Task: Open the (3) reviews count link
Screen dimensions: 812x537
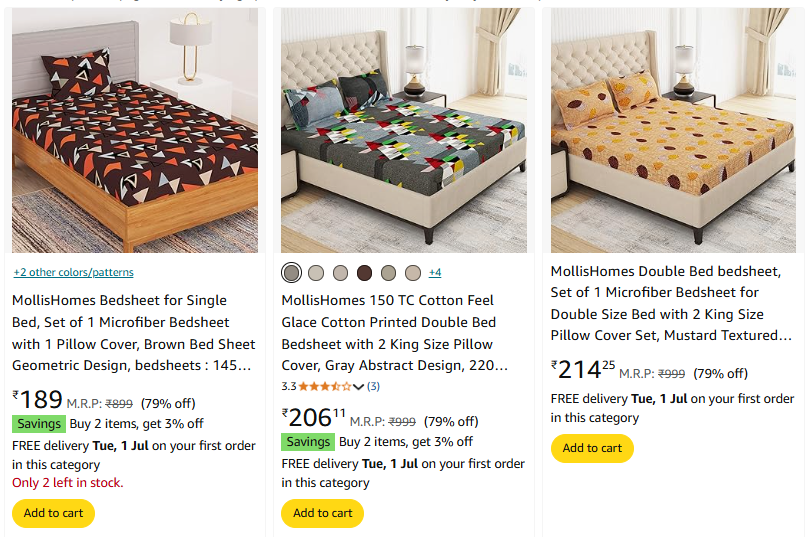Action: pos(373,386)
